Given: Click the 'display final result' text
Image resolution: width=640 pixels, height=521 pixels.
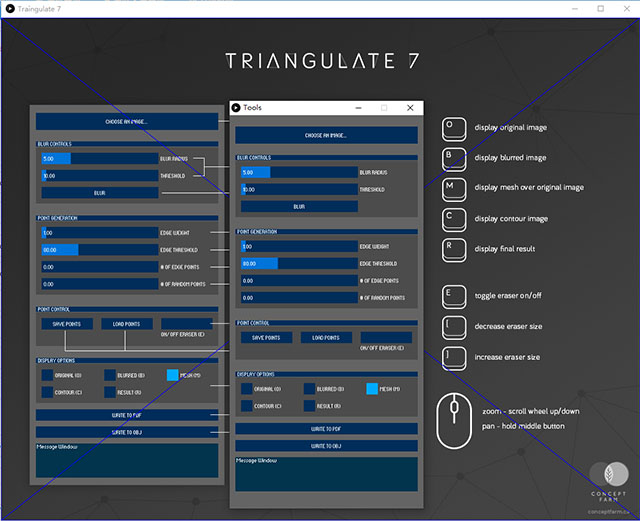Looking at the screenshot, I should click(504, 249).
